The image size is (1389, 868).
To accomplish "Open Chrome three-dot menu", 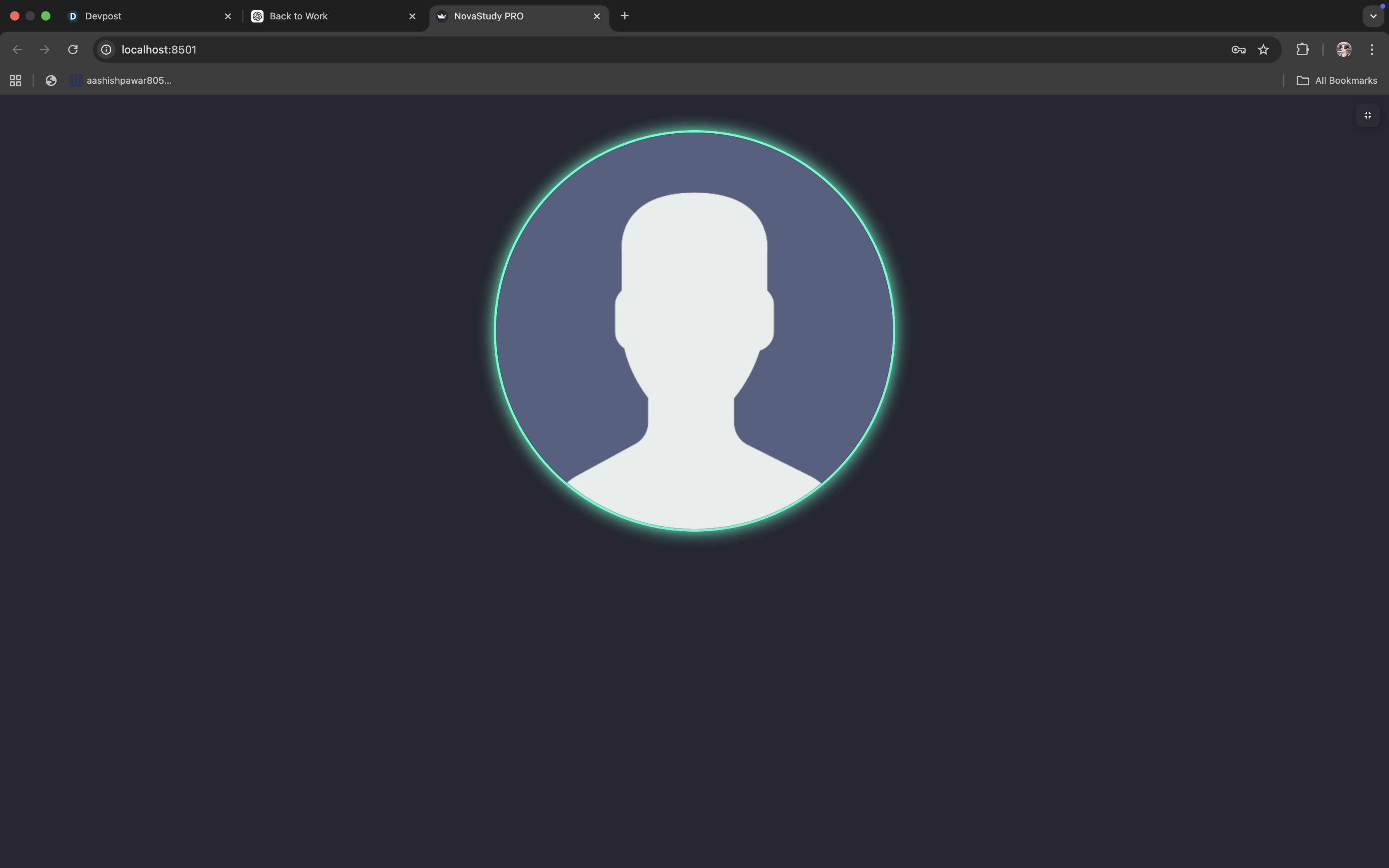I will [1372, 50].
